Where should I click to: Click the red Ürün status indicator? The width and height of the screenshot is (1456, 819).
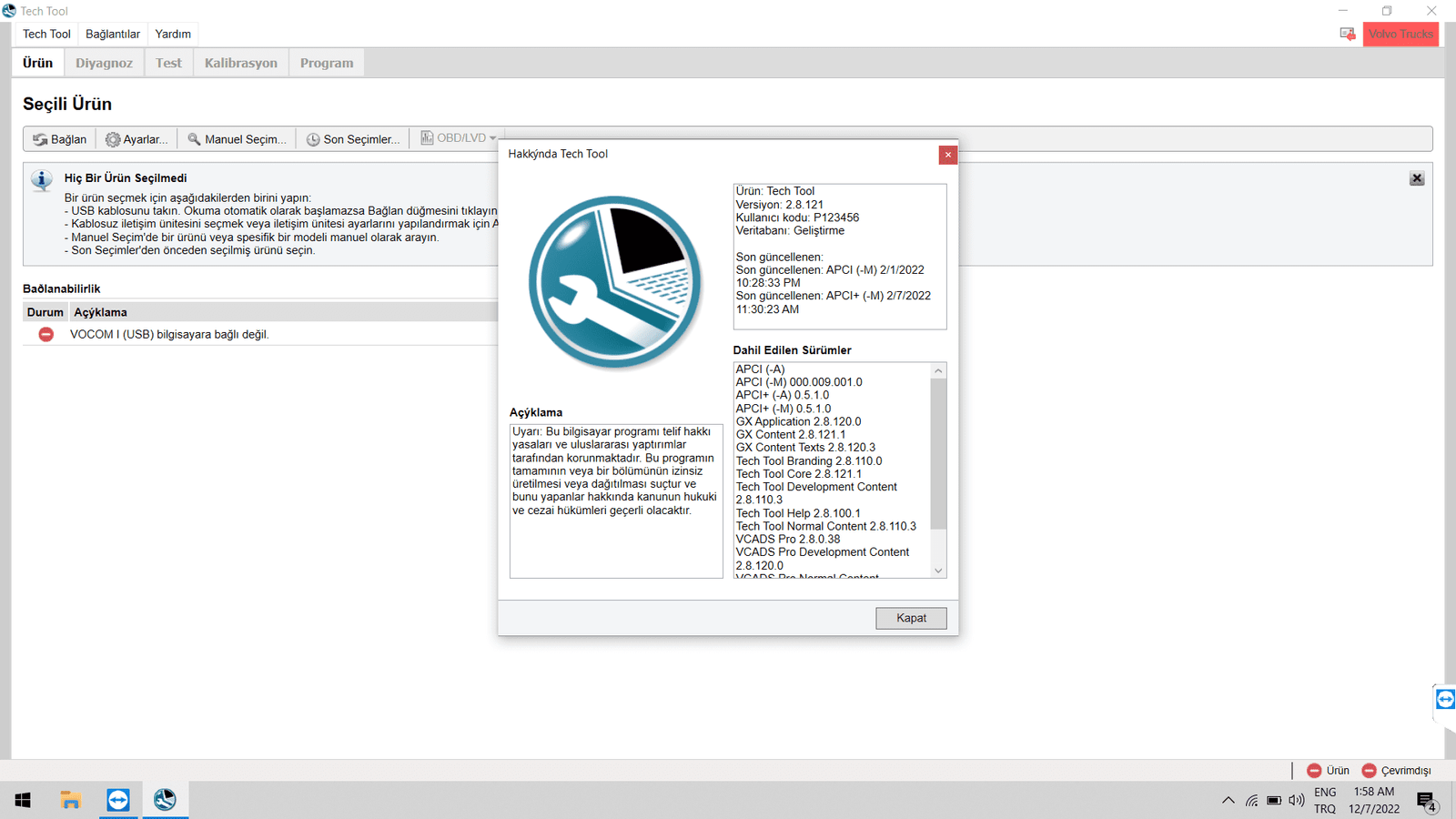point(1314,771)
